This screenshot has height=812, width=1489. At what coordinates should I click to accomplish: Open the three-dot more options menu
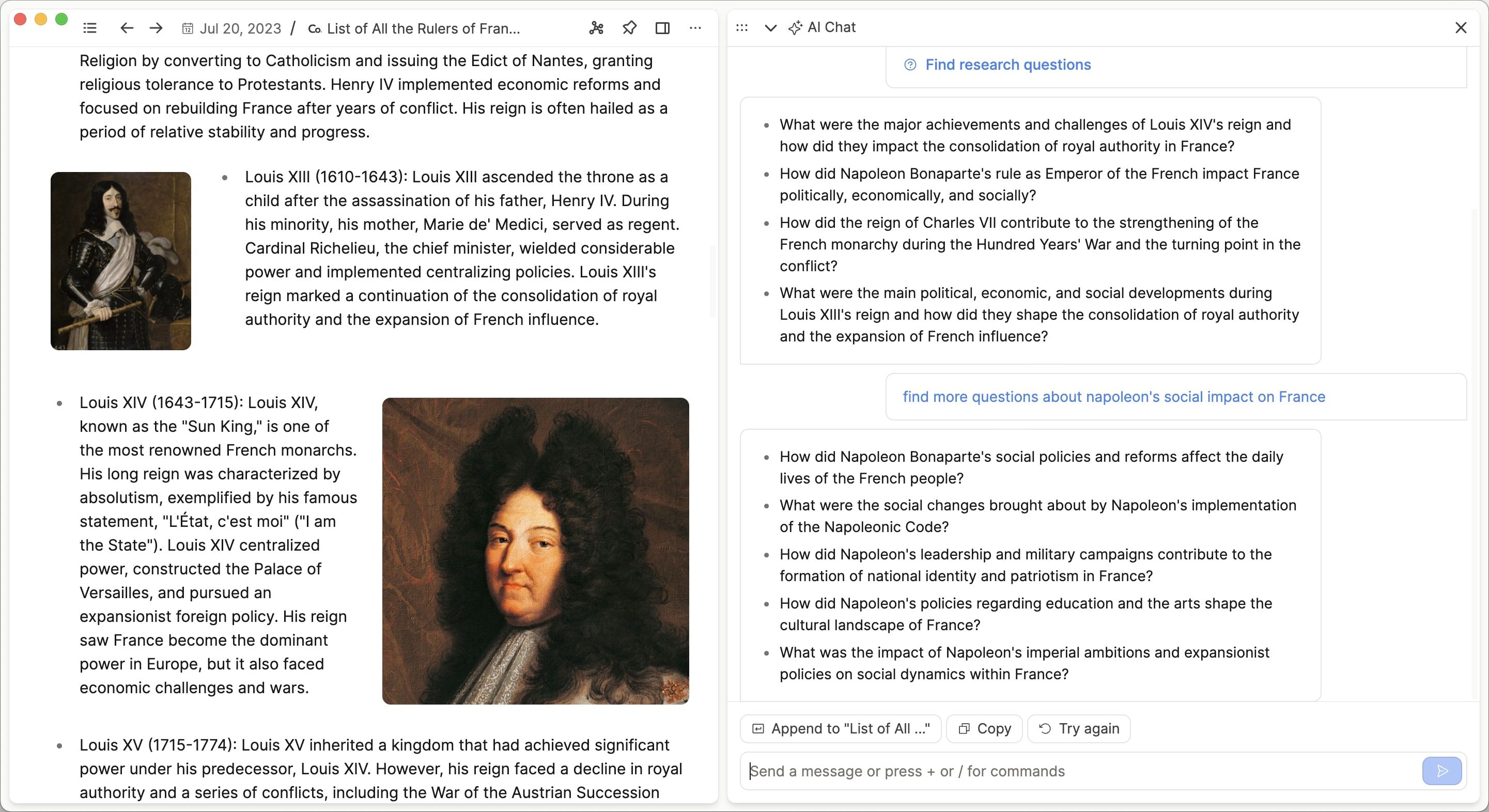[x=695, y=28]
